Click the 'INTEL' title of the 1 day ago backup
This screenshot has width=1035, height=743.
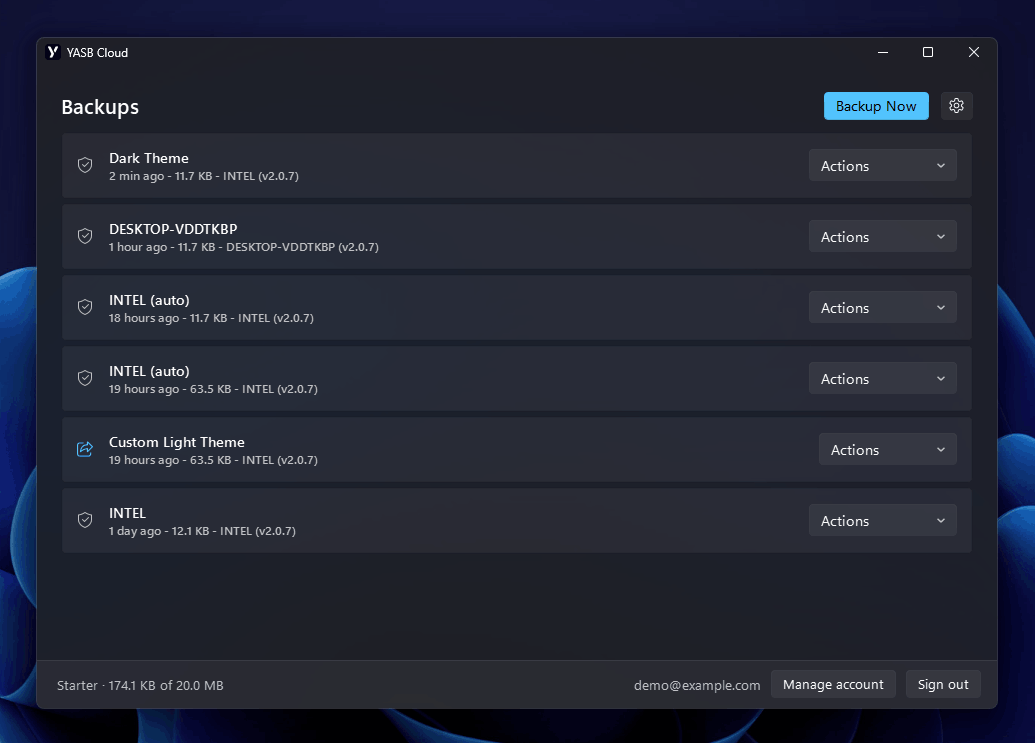127,513
